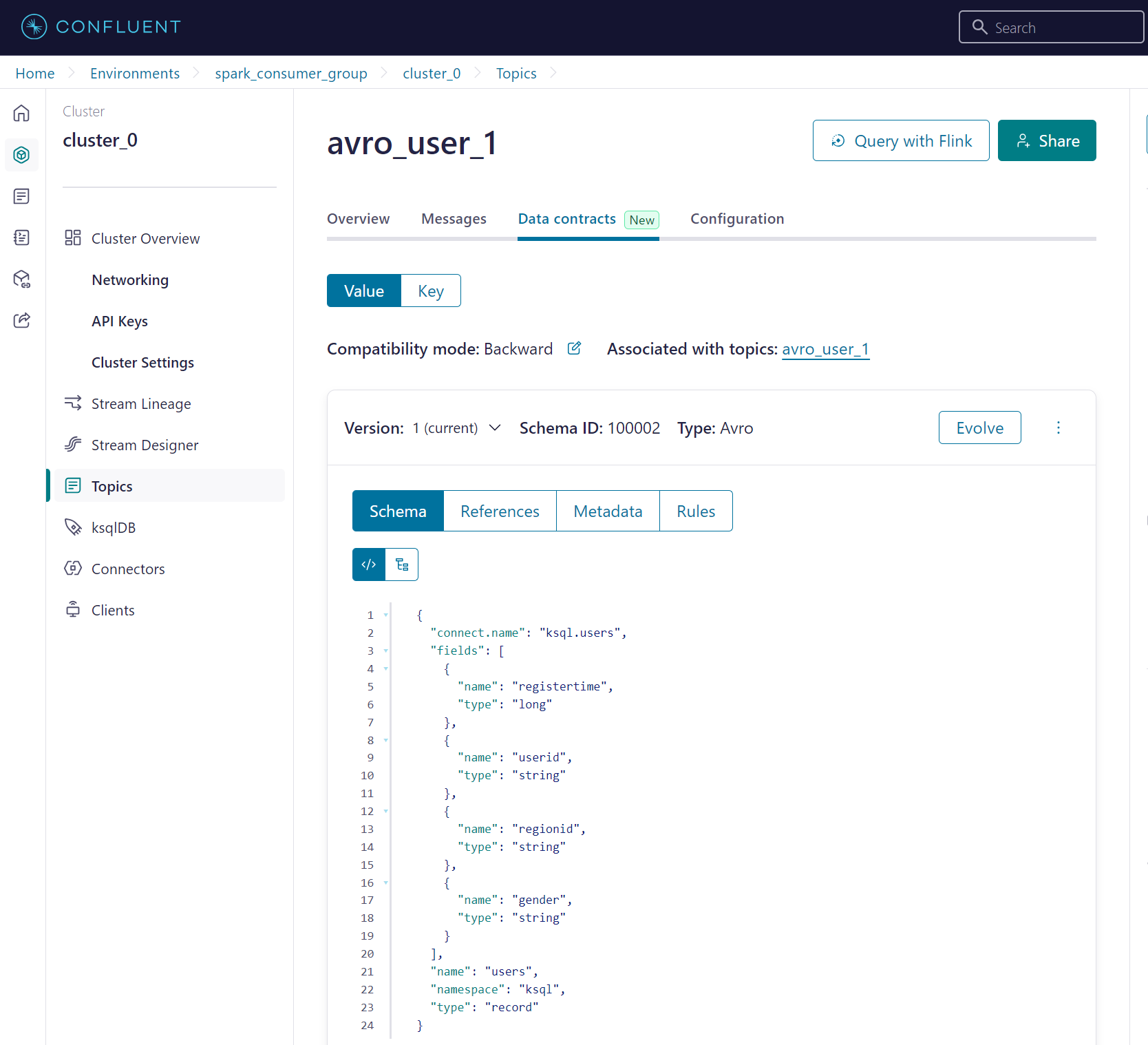Image resolution: width=1148 pixels, height=1045 pixels.
Task: Select the Schema sub-tab
Action: (398, 511)
